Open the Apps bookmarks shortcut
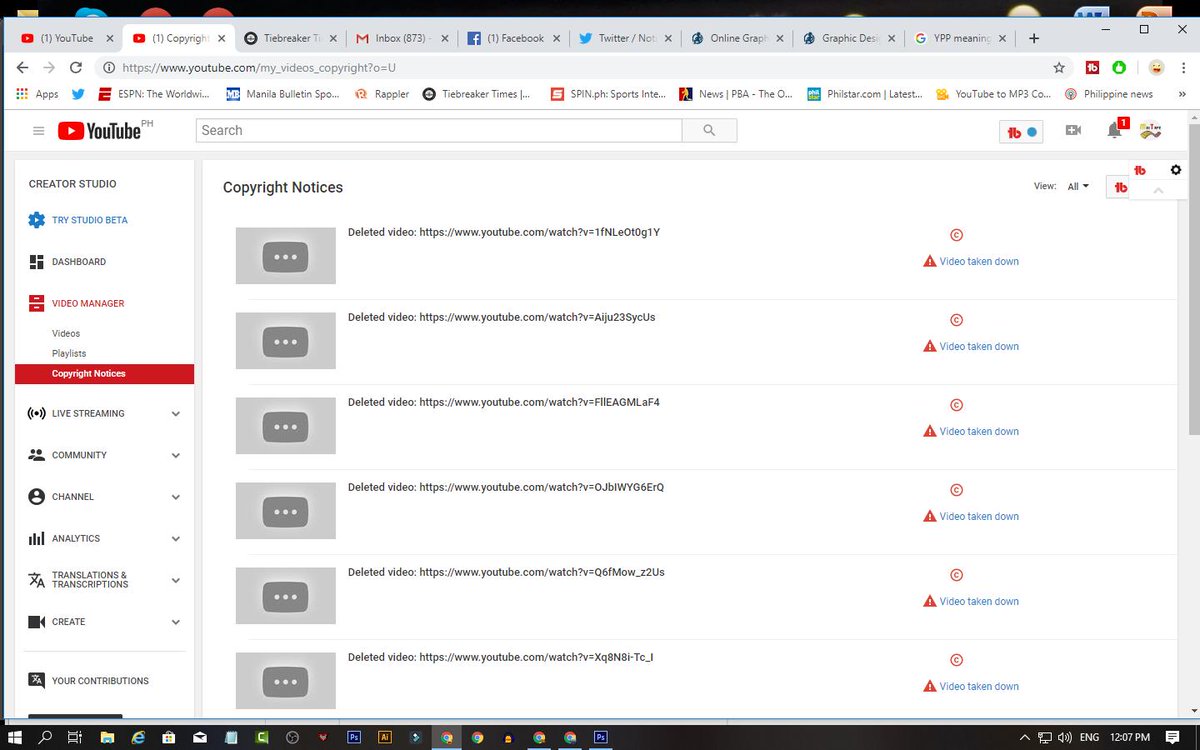The width and height of the screenshot is (1200, 750). click(37, 94)
